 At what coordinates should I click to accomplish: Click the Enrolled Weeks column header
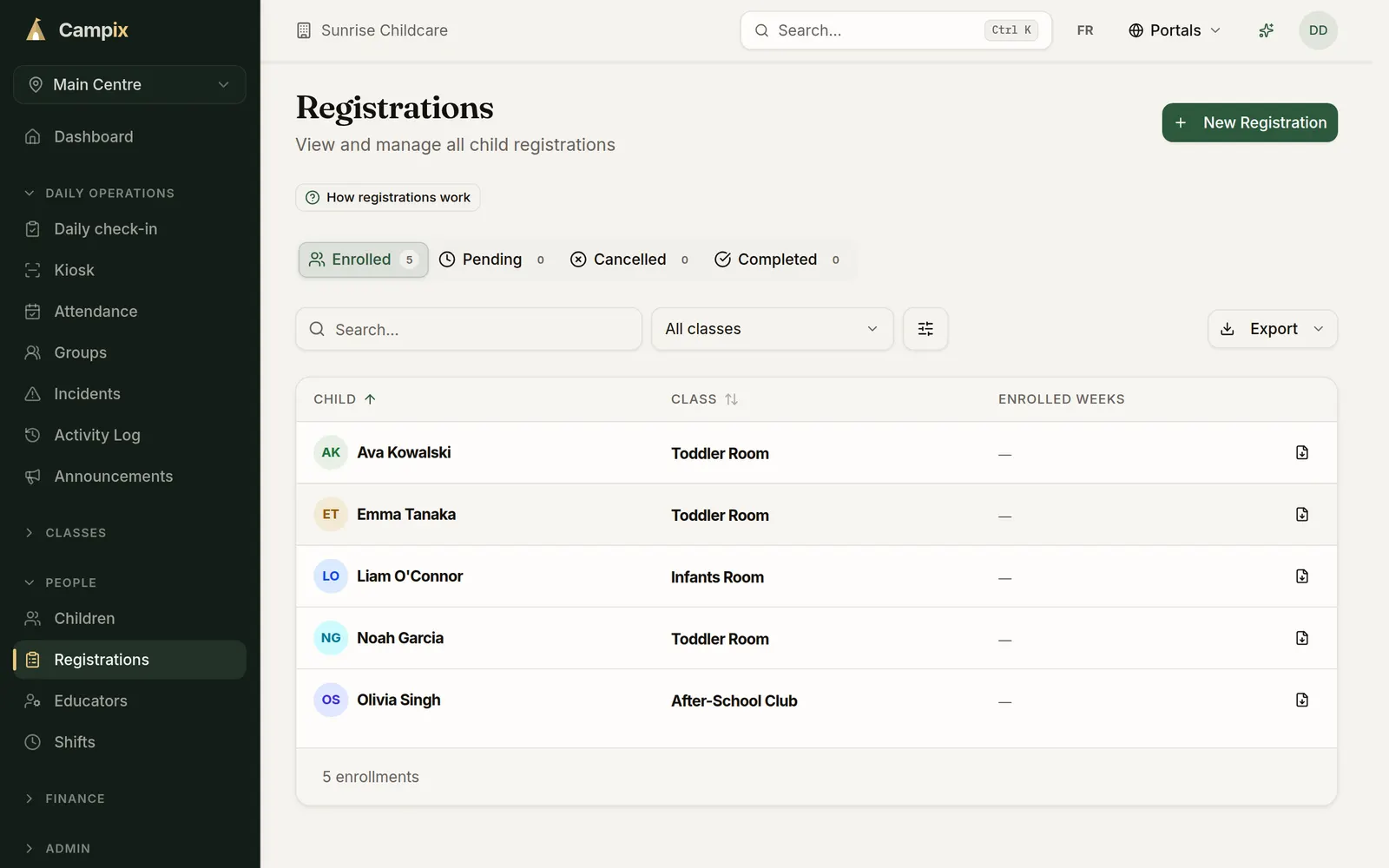[x=1061, y=399]
